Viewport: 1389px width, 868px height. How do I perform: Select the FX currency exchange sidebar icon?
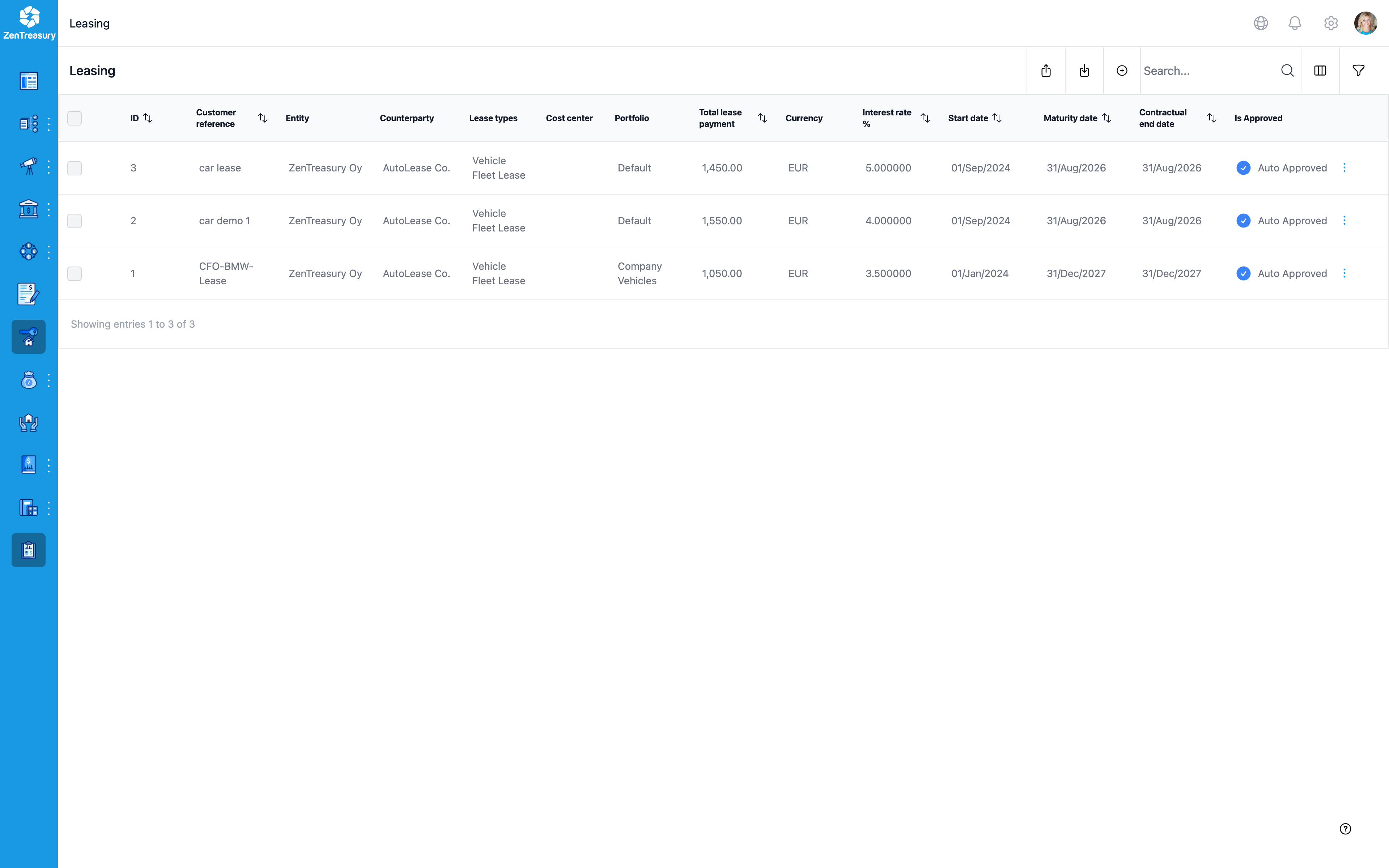click(28, 251)
